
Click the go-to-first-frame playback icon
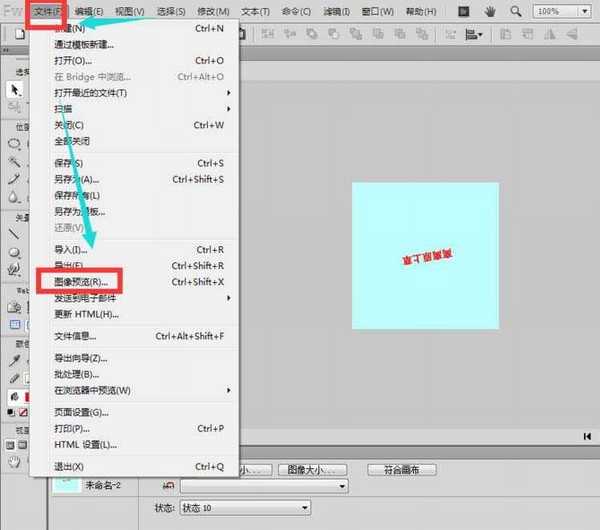tap(587, 436)
